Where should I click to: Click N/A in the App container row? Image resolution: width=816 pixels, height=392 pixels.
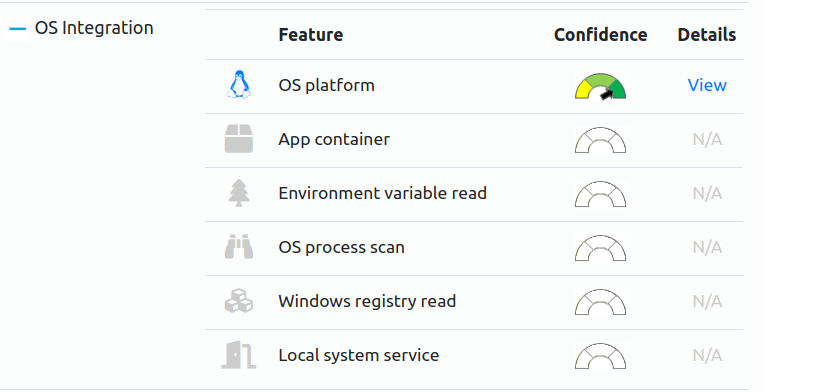[x=707, y=139]
